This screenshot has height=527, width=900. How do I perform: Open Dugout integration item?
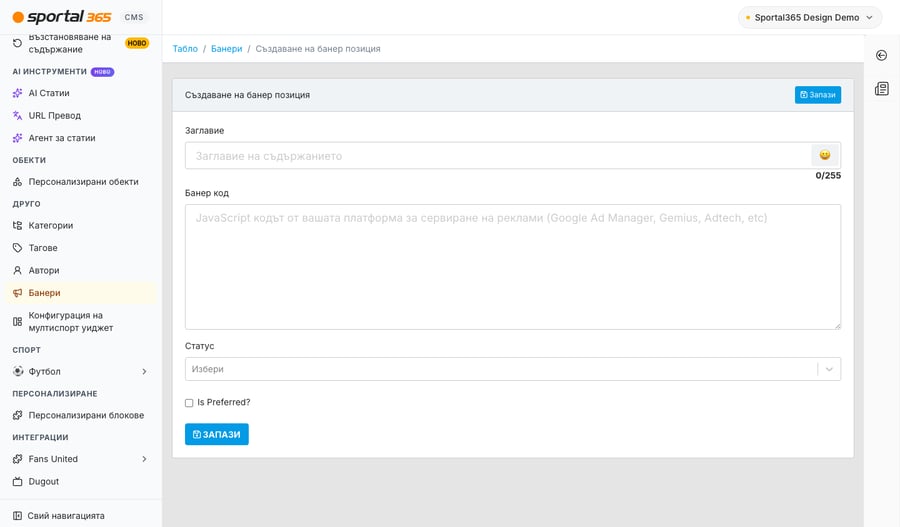tap(80, 481)
